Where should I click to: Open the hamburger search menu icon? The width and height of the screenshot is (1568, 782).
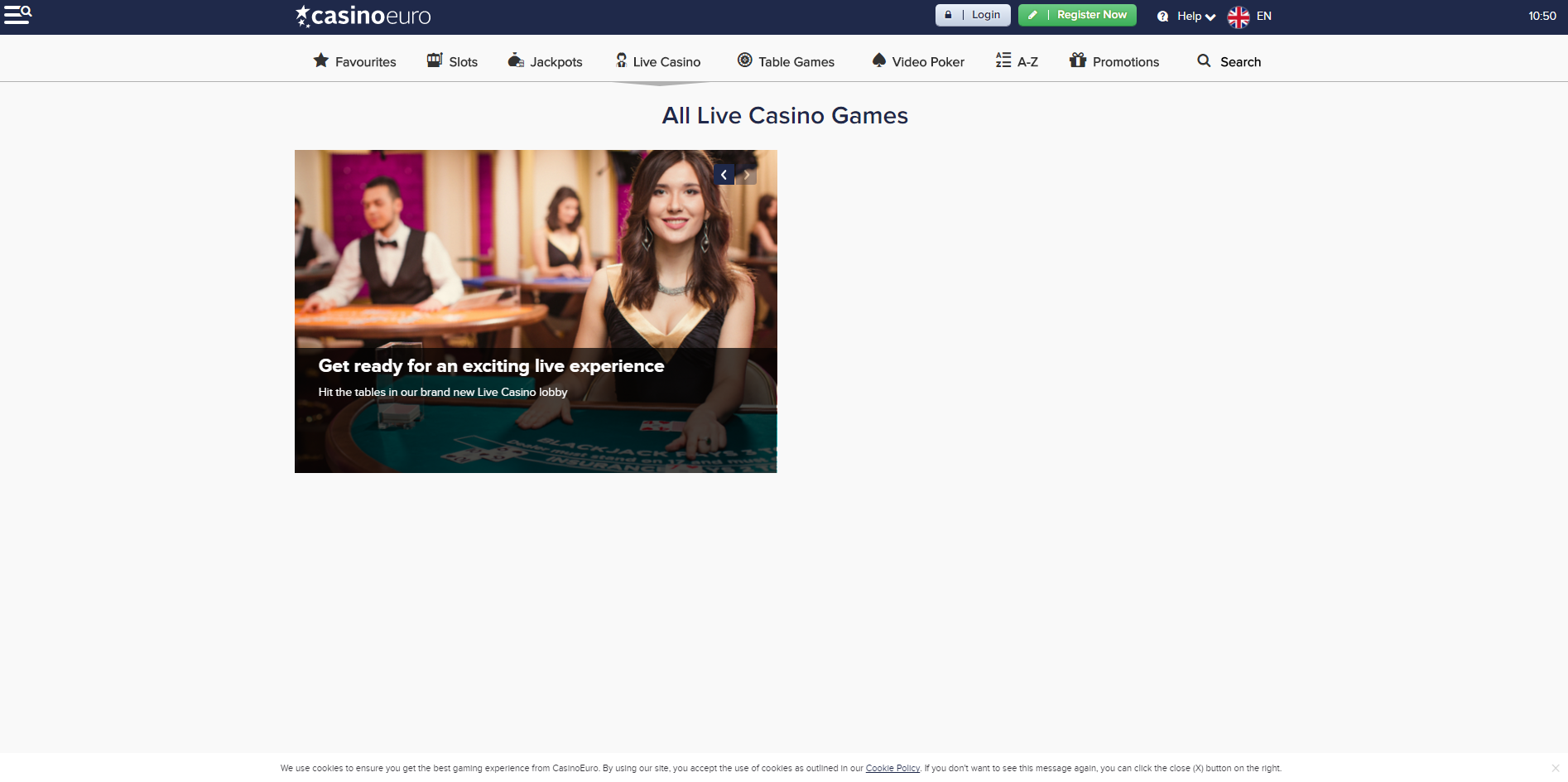coord(17,15)
